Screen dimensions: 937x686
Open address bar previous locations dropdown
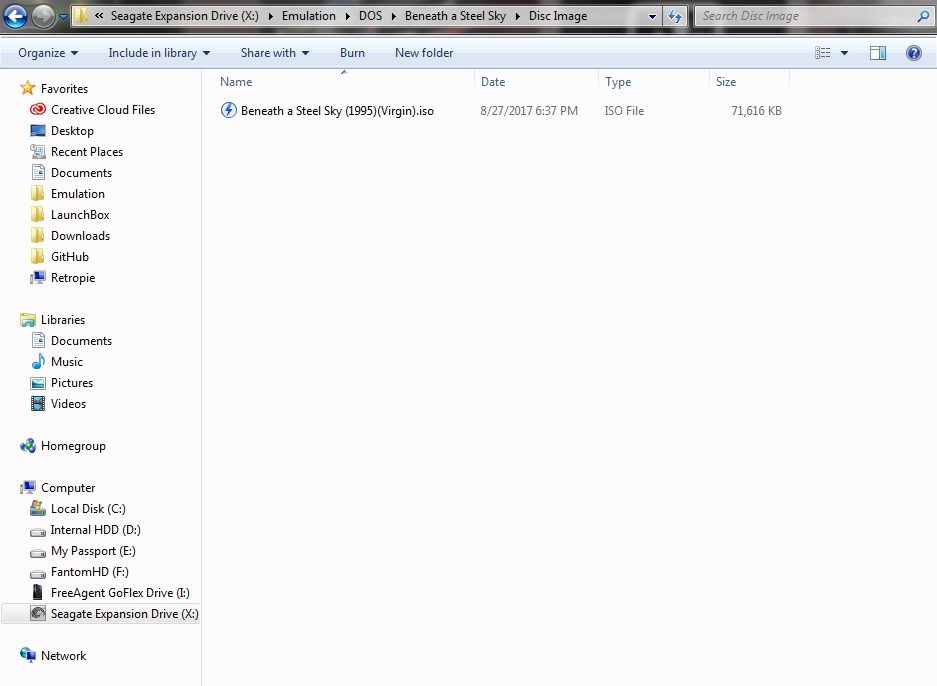(x=653, y=17)
